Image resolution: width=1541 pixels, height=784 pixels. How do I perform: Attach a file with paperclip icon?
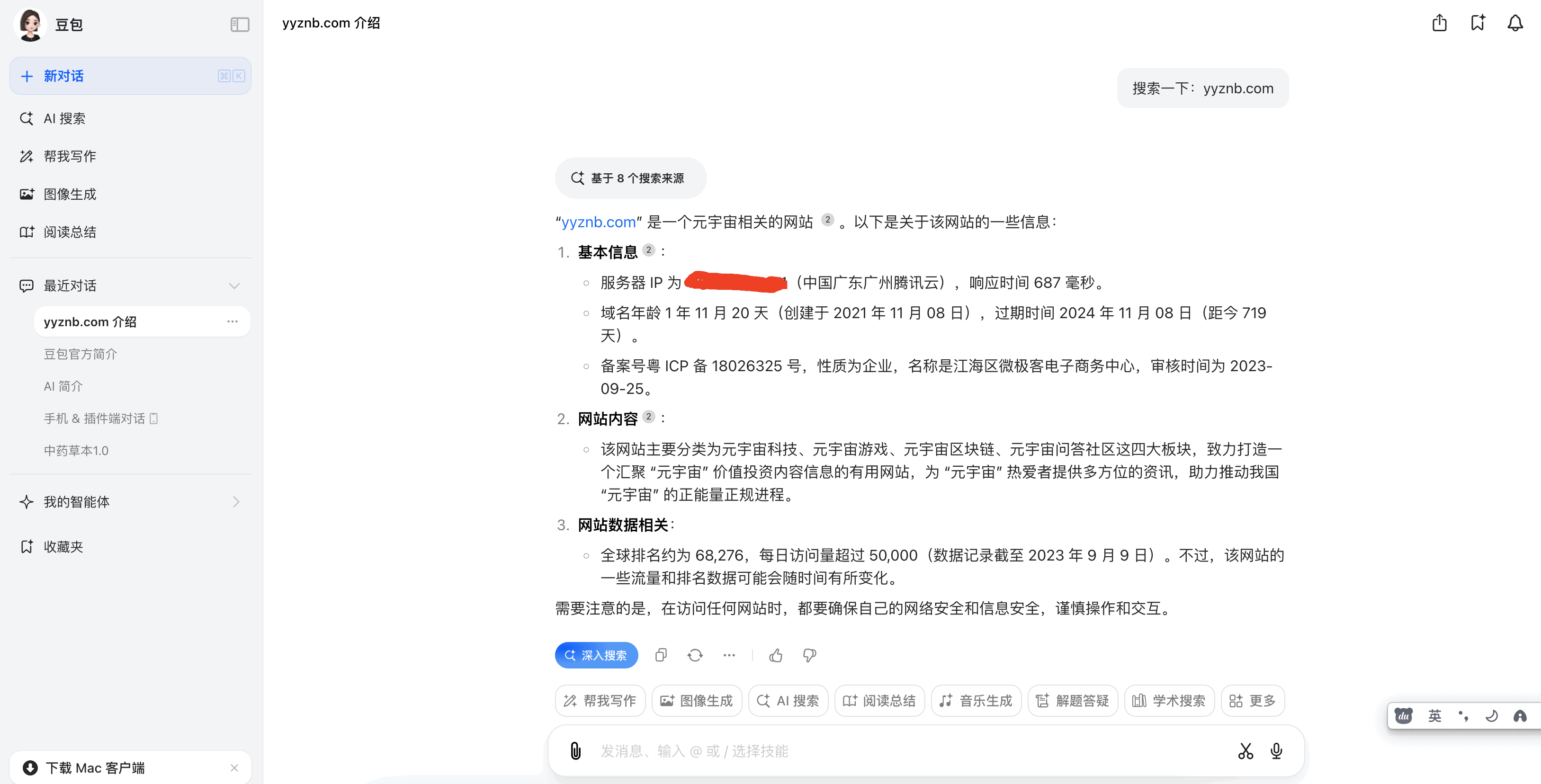(x=575, y=751)
